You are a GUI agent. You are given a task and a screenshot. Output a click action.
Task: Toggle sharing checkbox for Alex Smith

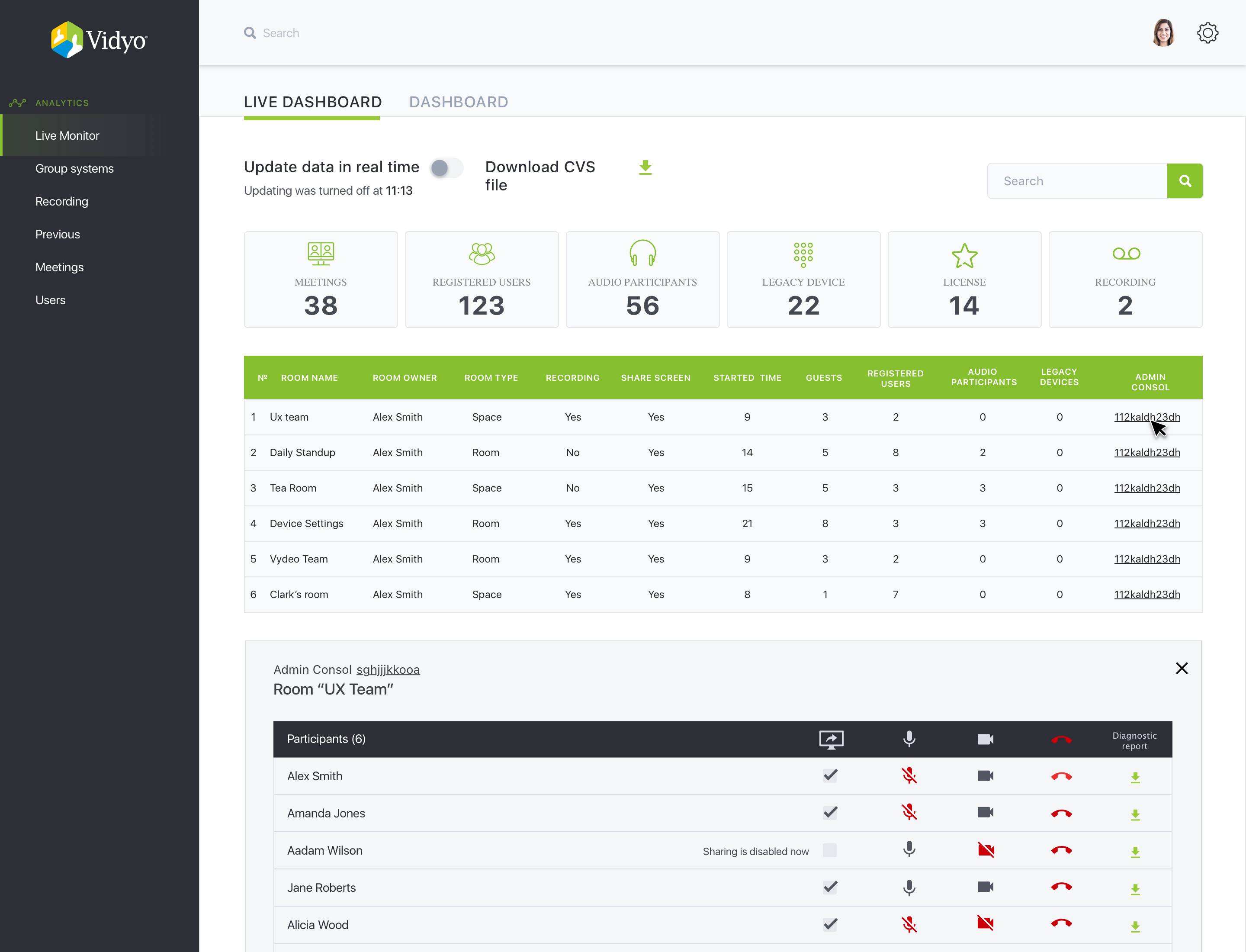coord(829,776)
